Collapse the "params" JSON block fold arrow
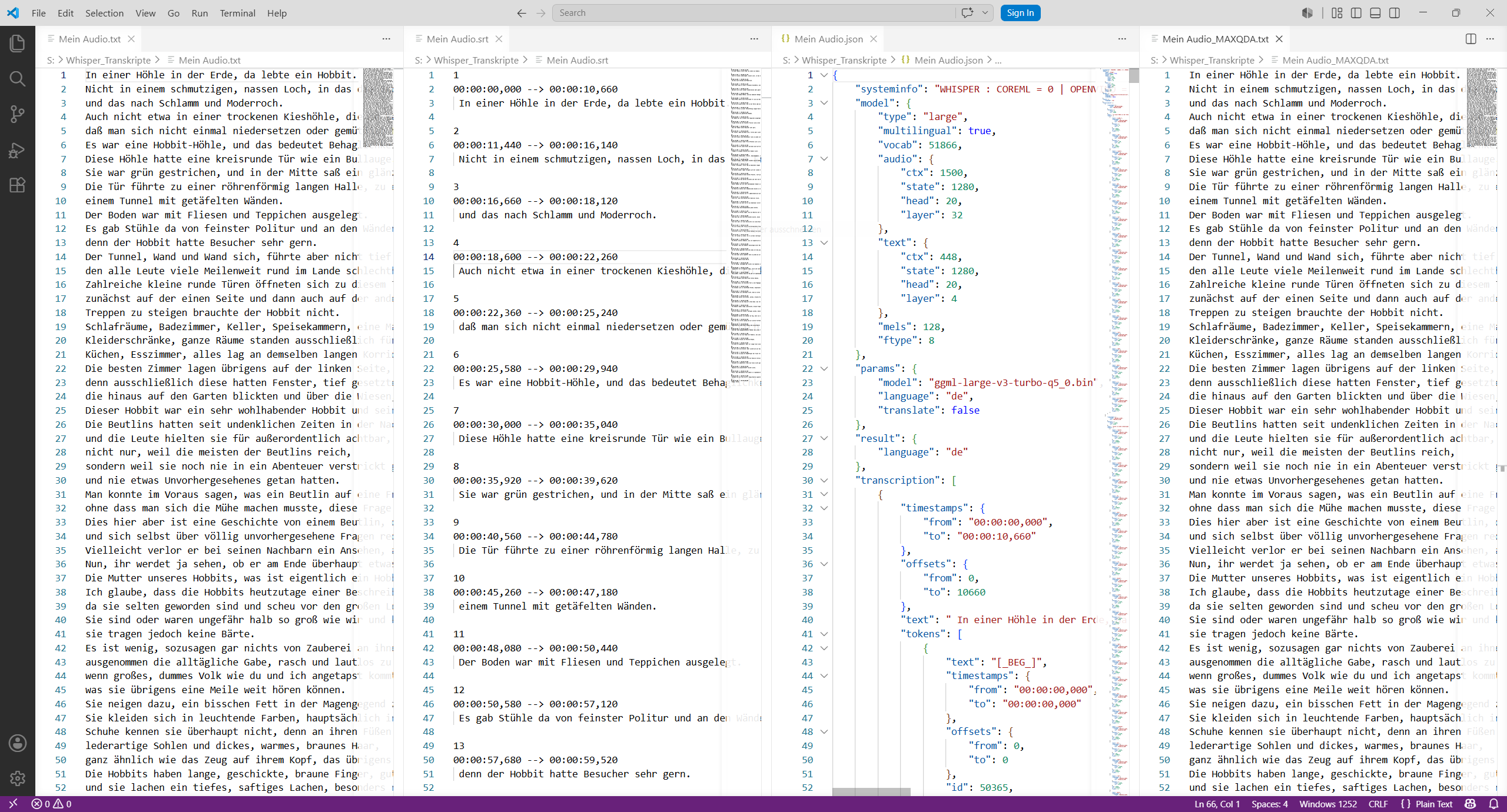 [824, 369]
